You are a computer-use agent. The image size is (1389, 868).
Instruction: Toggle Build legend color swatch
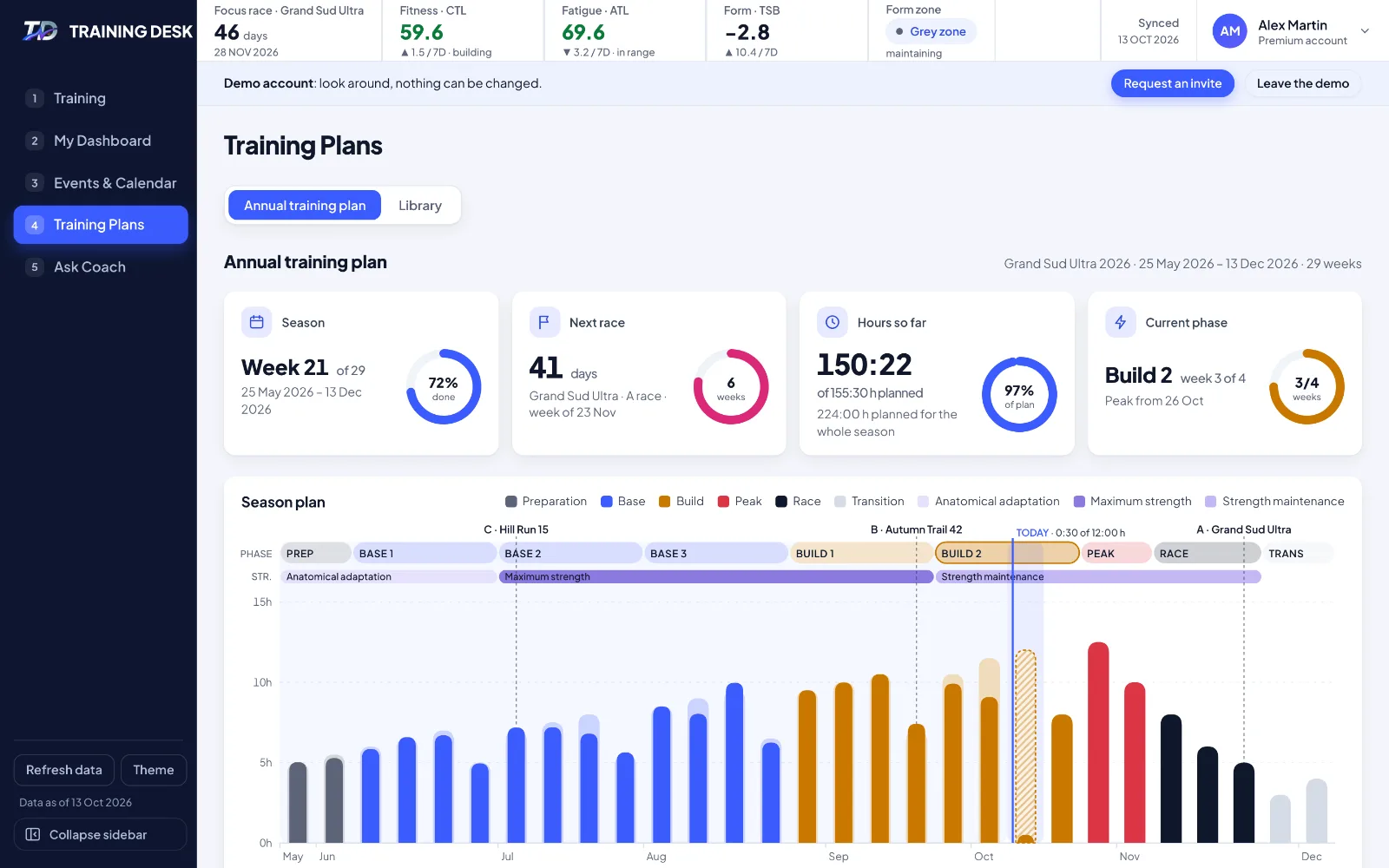[x=665, y=502]
